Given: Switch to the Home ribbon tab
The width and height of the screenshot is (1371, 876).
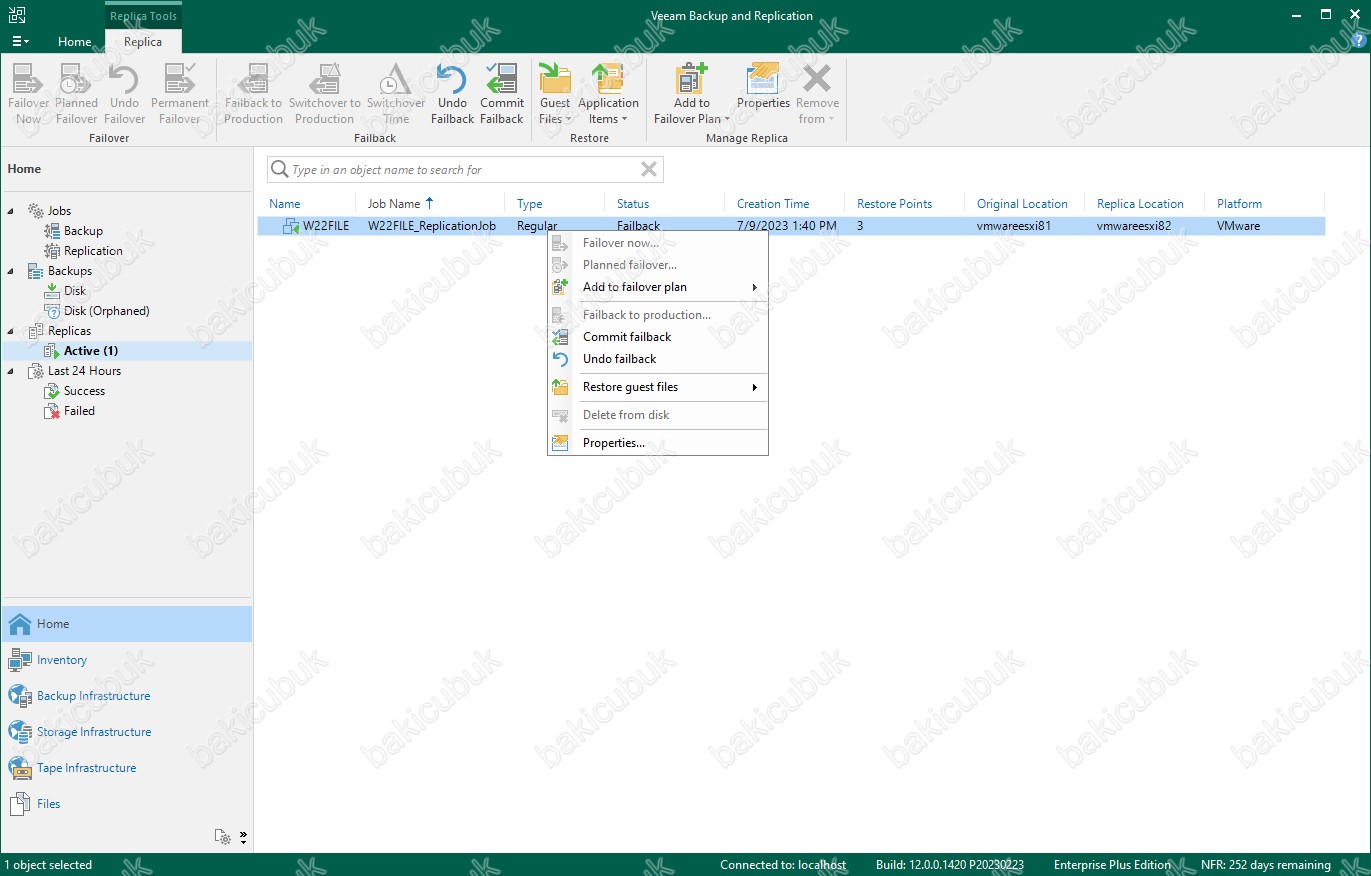Looking at the screenshot, I should pos(75,42).
